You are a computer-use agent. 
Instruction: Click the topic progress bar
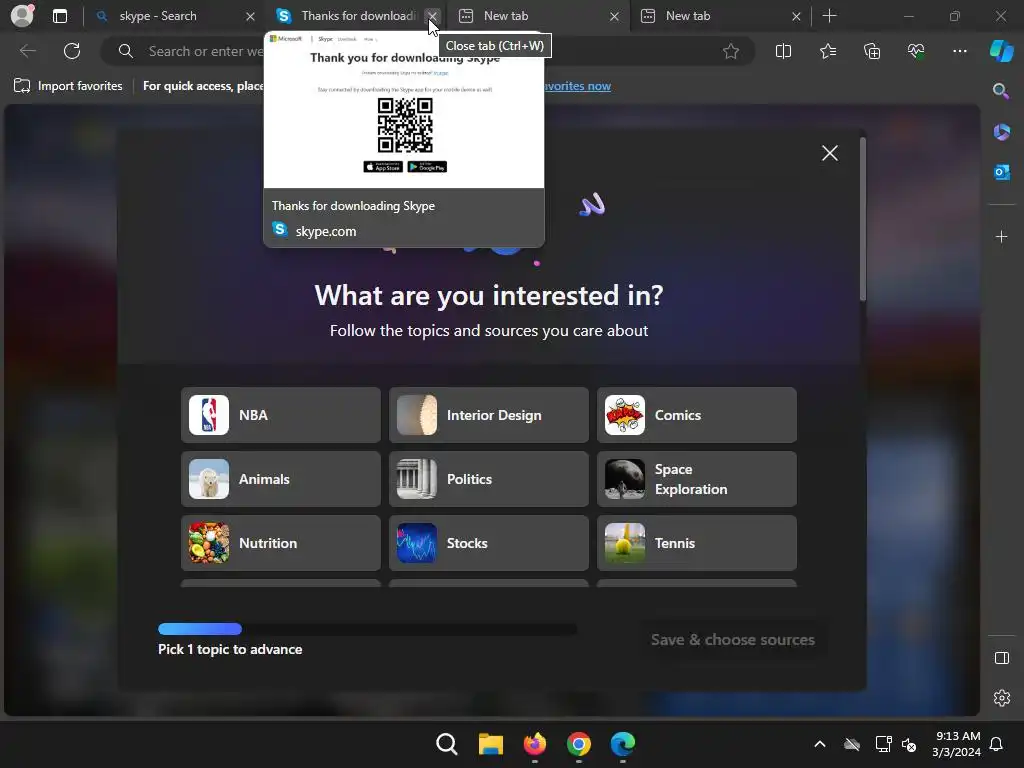368,629
